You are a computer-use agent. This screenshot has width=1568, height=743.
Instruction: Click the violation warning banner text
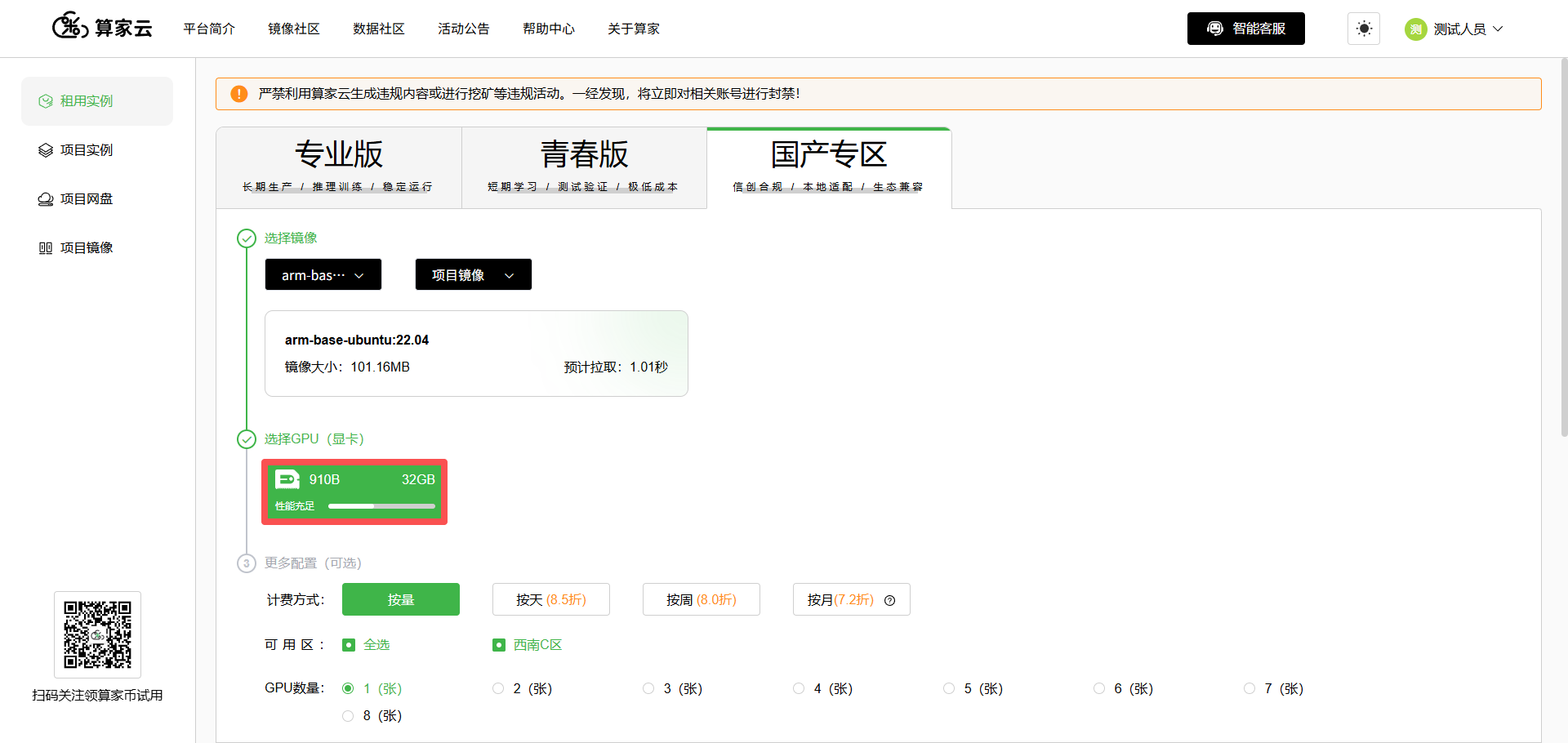529,94
